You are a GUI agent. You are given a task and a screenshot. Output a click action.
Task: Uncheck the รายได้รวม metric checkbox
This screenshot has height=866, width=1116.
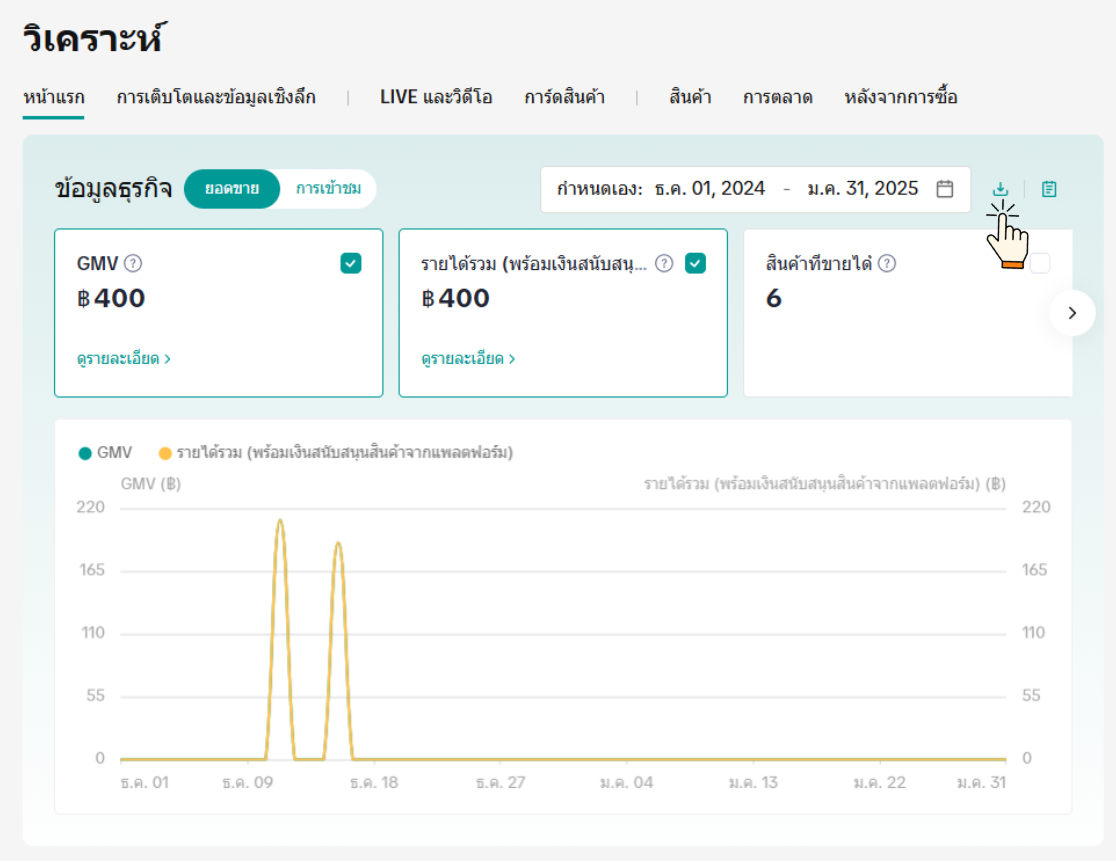696,263
